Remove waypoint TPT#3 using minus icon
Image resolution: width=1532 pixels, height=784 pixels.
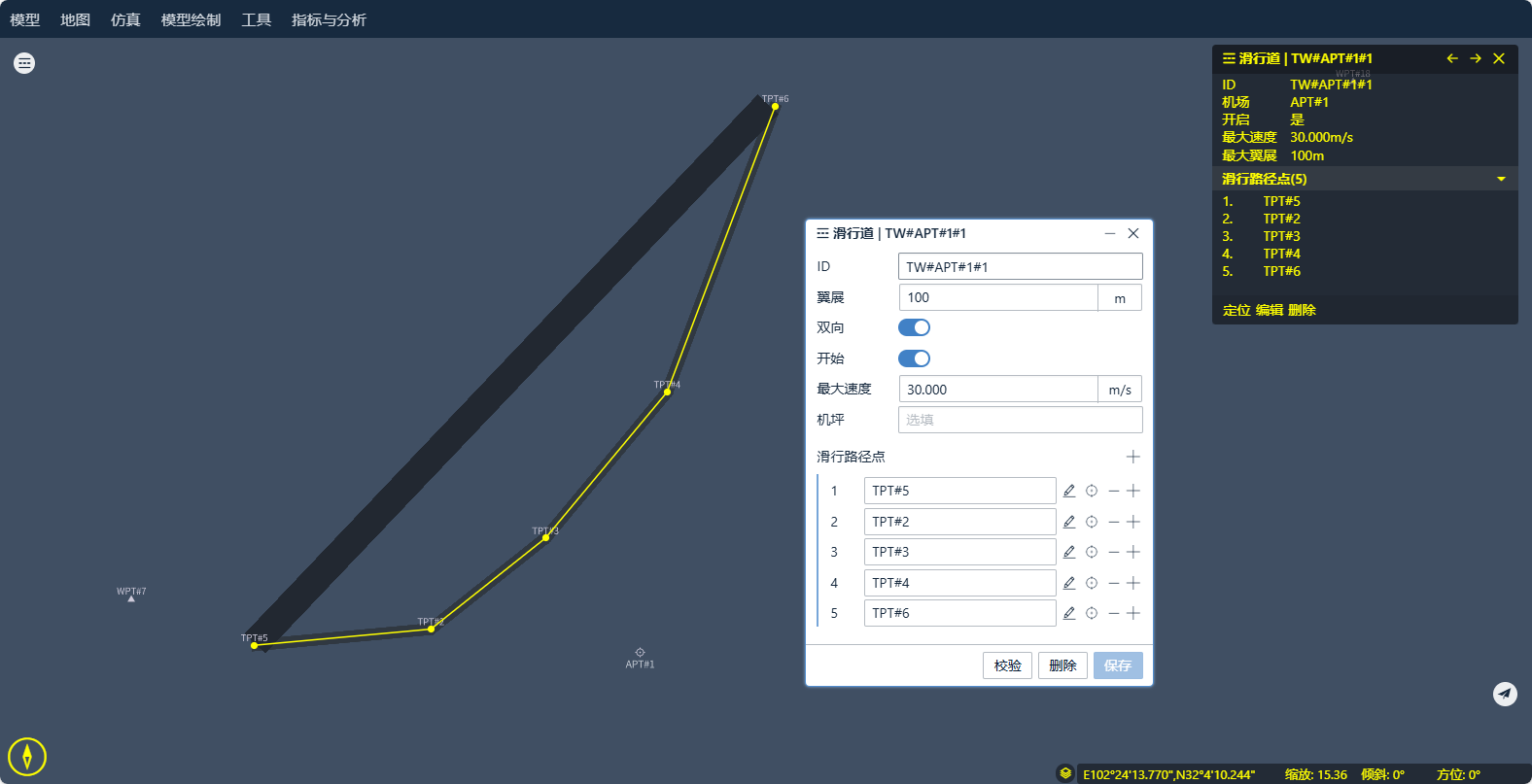pos(1114,552)
